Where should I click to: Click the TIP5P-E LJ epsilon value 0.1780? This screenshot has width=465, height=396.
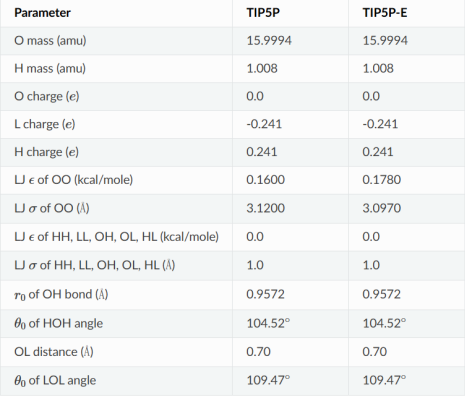click(x=382, y=180)
